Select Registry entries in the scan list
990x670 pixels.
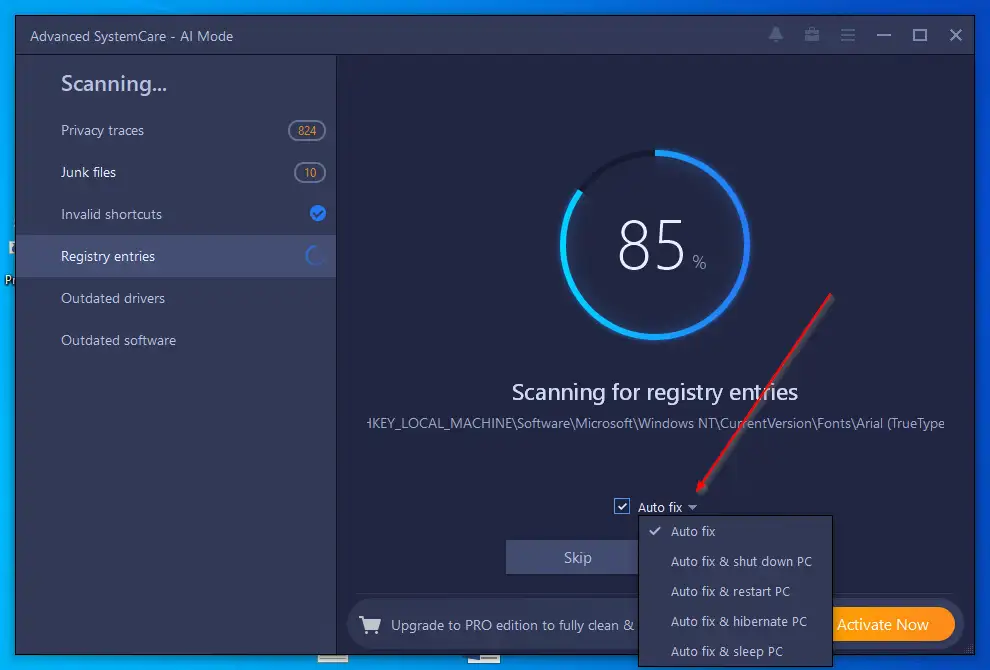[x=176, y=256]
